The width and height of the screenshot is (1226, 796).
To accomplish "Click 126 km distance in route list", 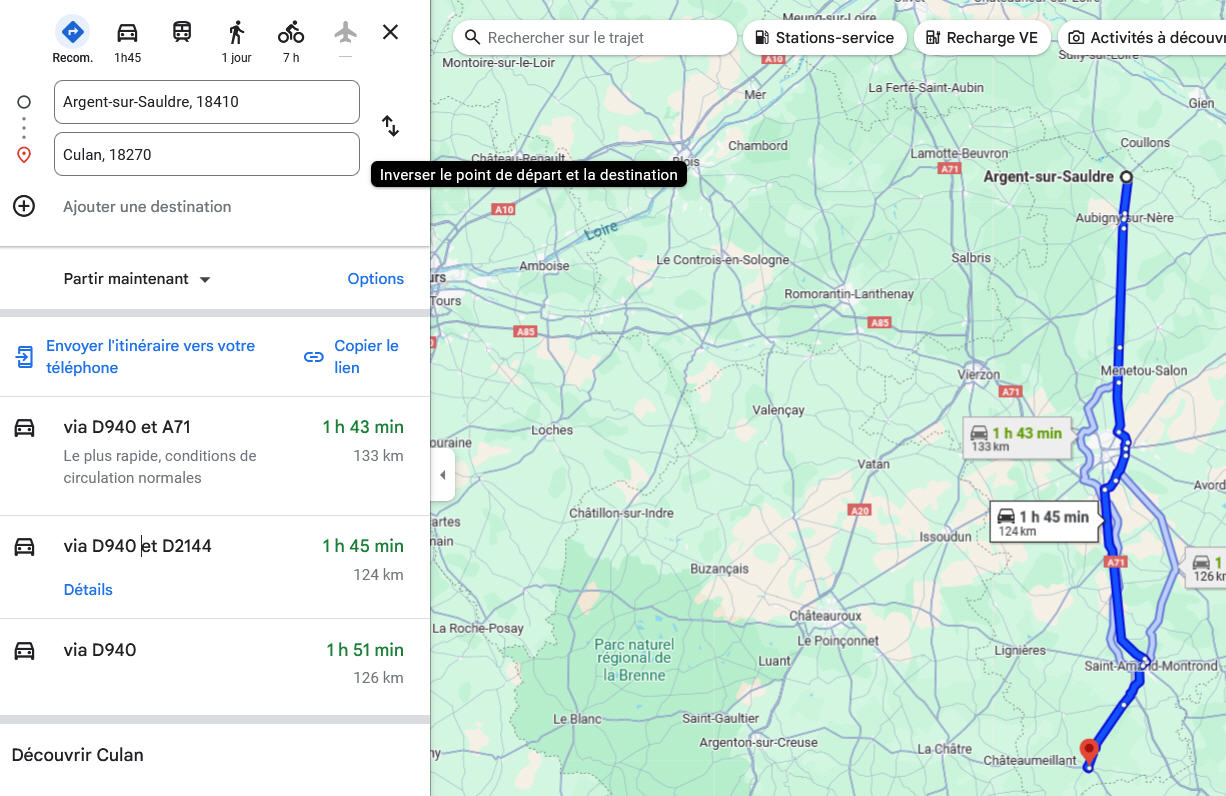I will pyautogui.click(x=378, y=678).
